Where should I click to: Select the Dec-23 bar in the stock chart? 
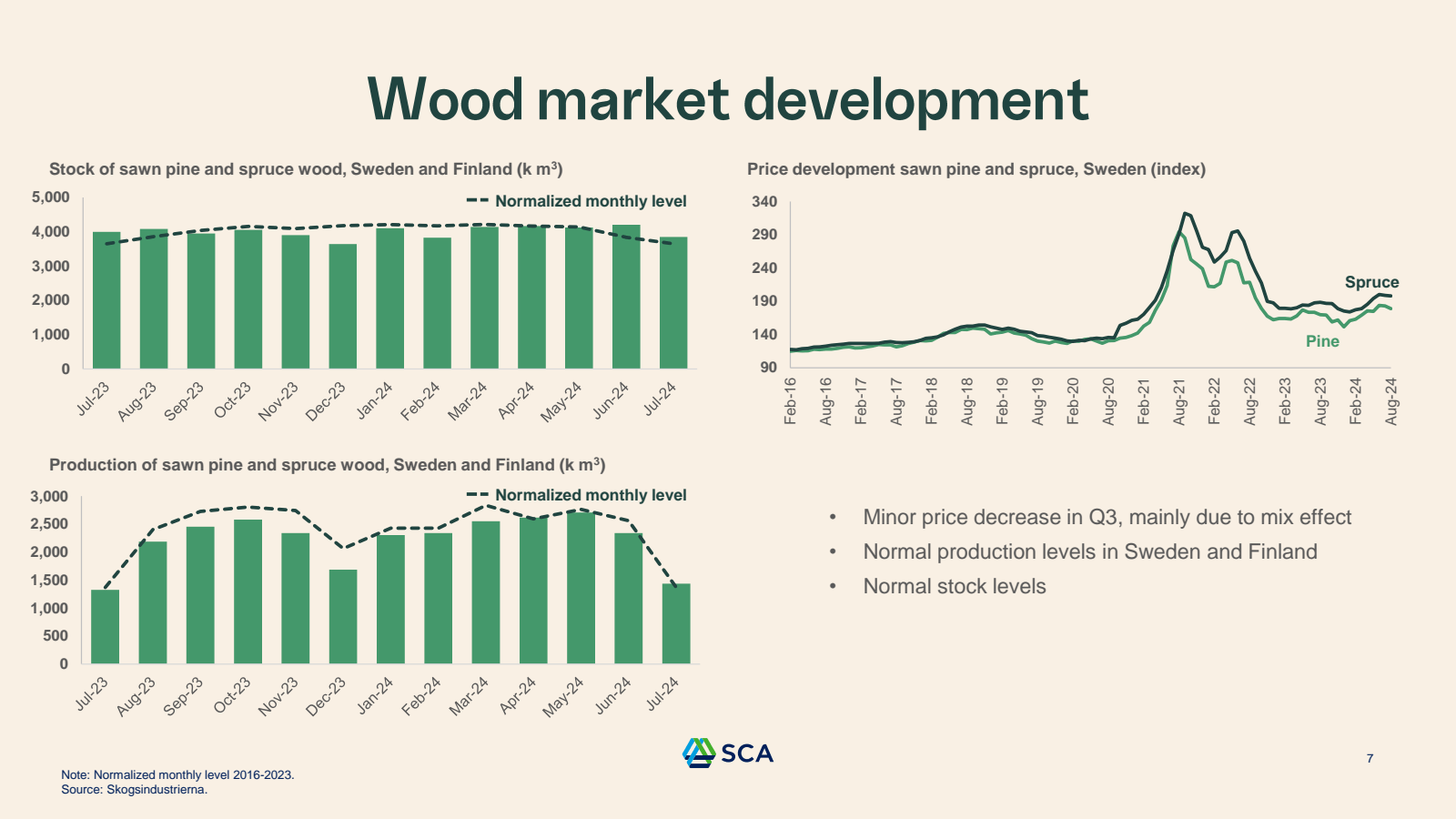coord(343,306)
